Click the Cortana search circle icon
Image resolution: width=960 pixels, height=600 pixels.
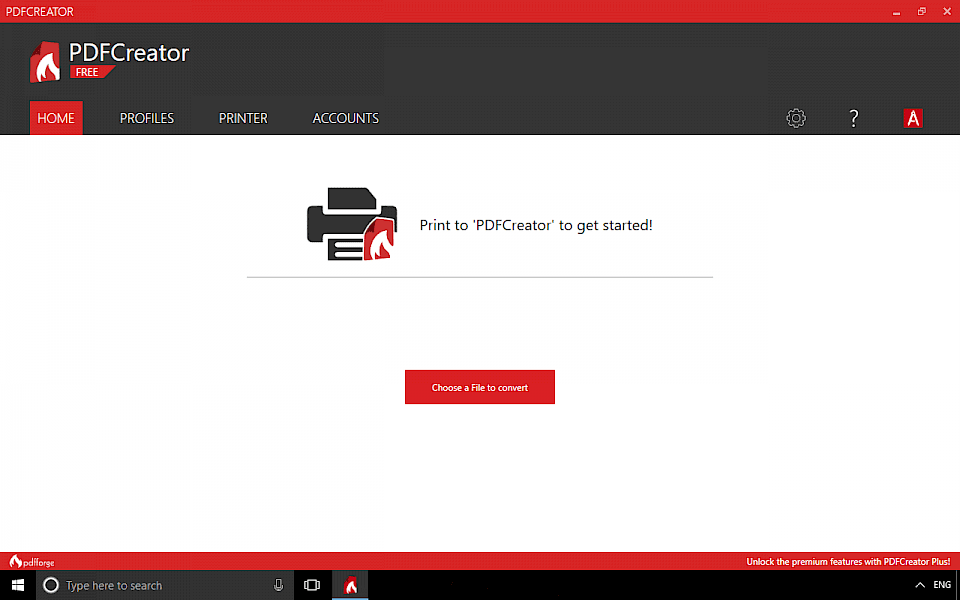[51, 585]
